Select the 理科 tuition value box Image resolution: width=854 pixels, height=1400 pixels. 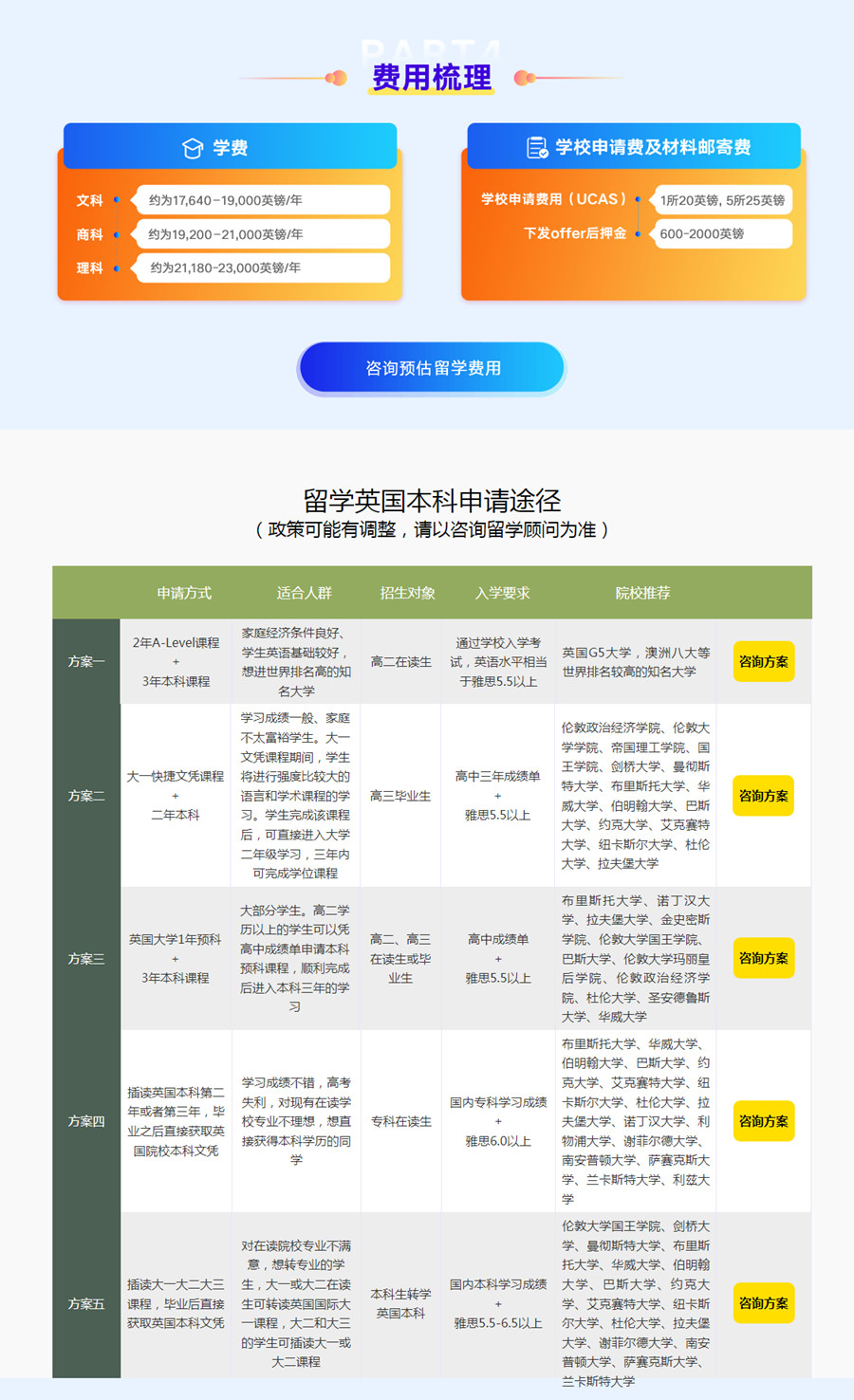click(262, 268)
